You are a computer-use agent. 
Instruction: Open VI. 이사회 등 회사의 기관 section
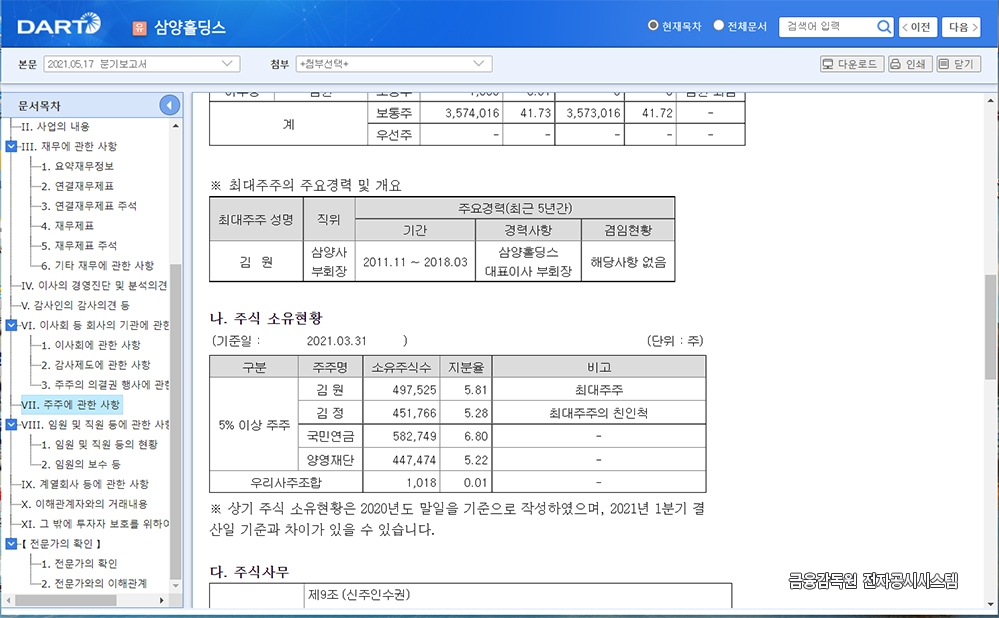[95, 325]
